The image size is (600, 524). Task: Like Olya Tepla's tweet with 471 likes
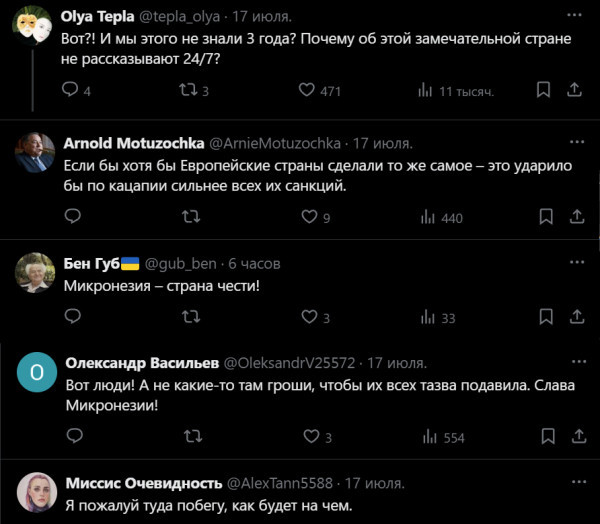click(308, 90)
